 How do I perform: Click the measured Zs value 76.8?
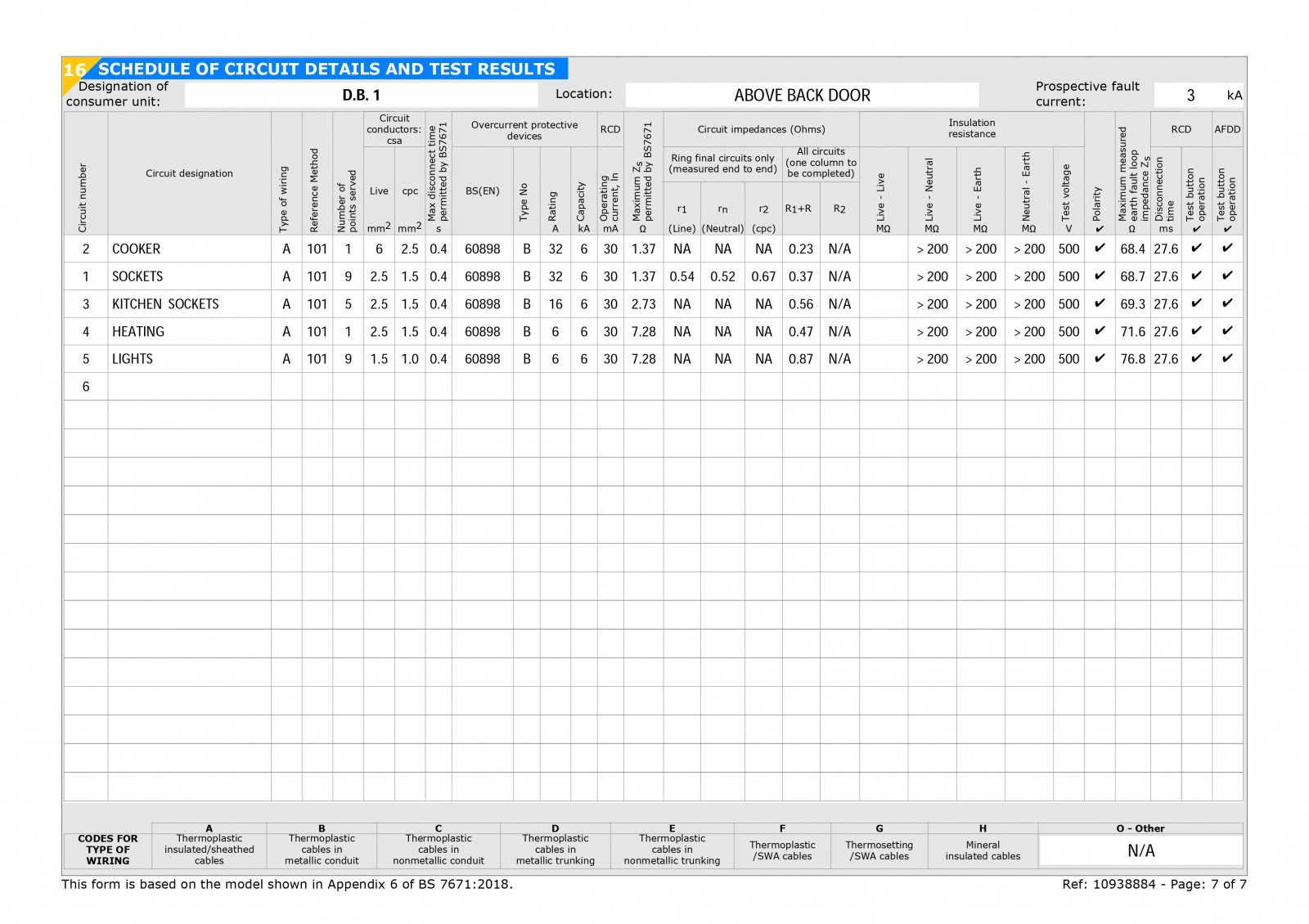(x=1132, y=359)
